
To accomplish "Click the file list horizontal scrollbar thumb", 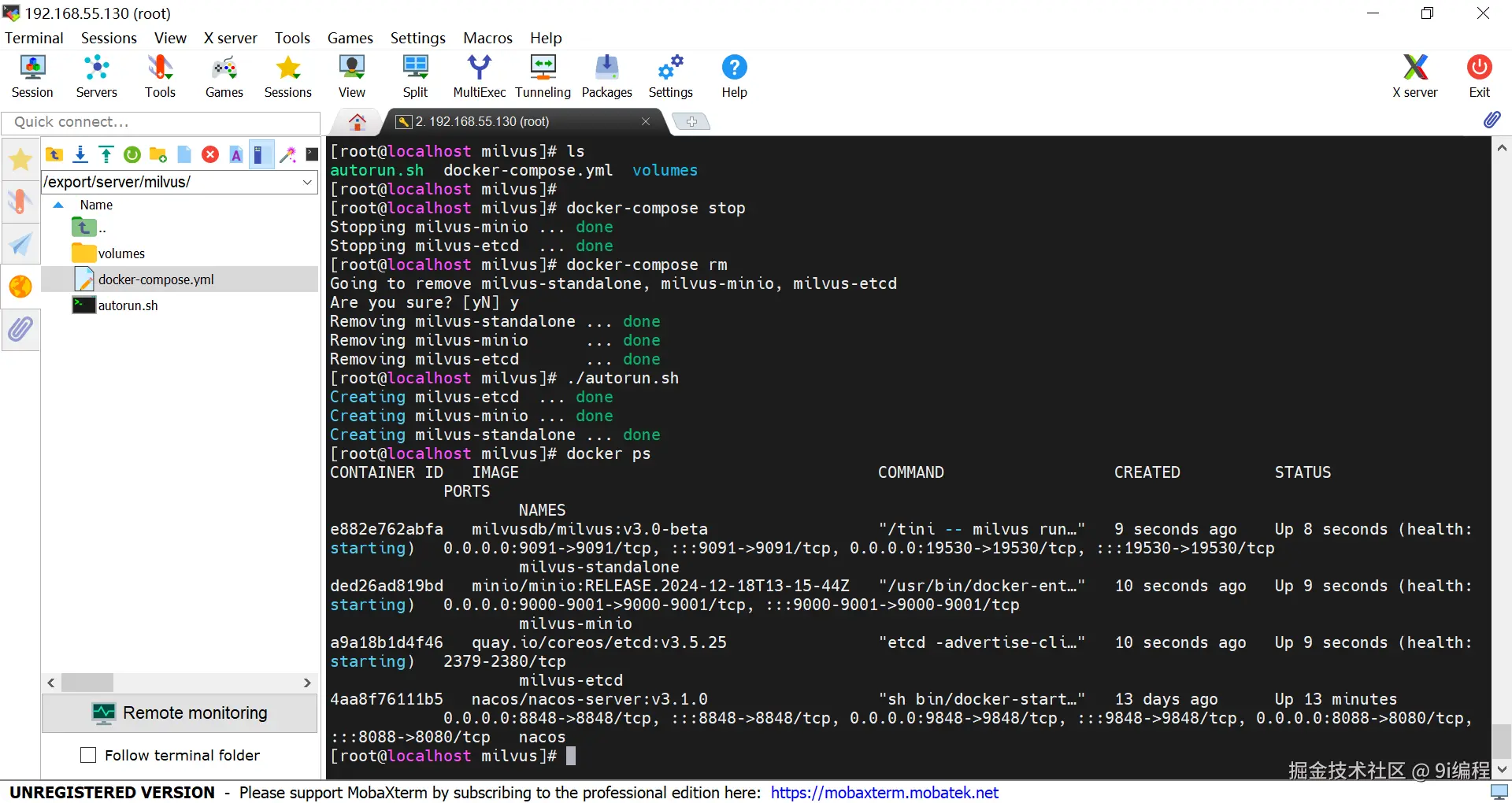I will click(87, 683).
